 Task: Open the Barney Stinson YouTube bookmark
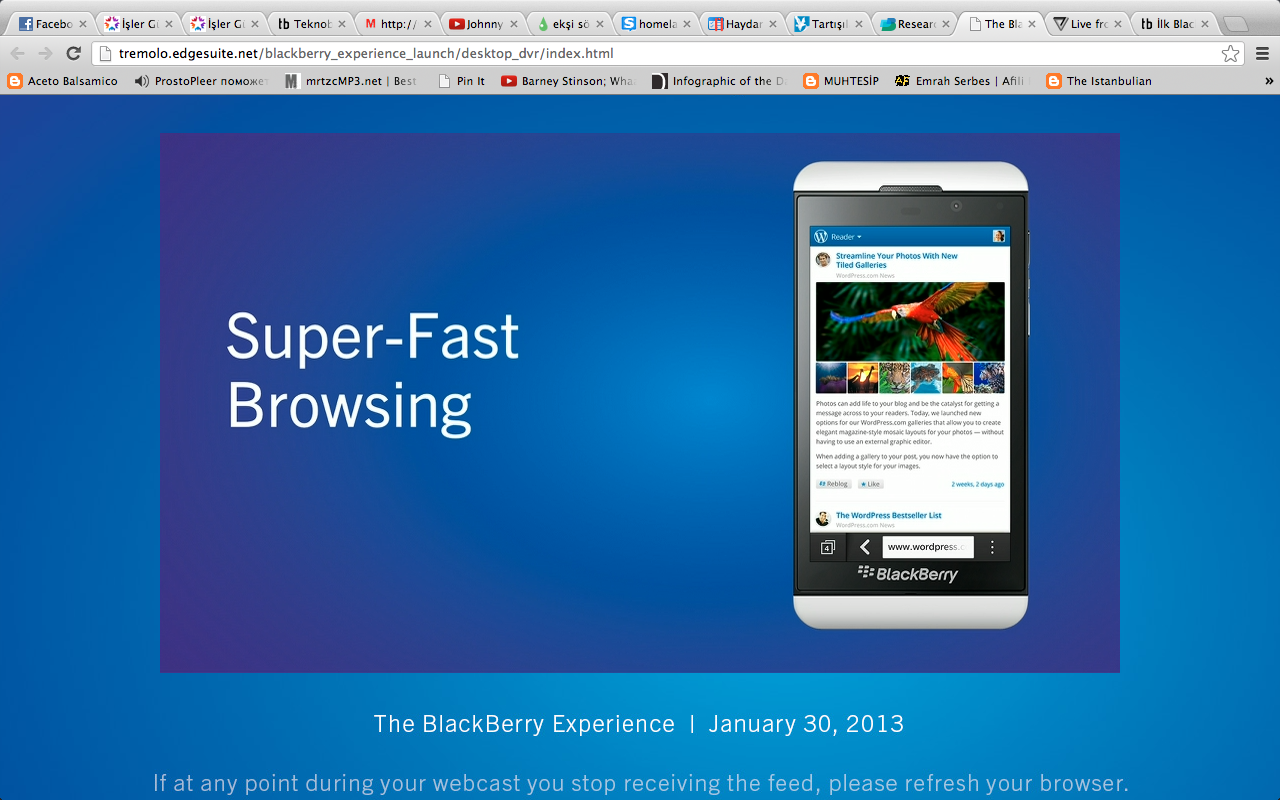(568, 81)
